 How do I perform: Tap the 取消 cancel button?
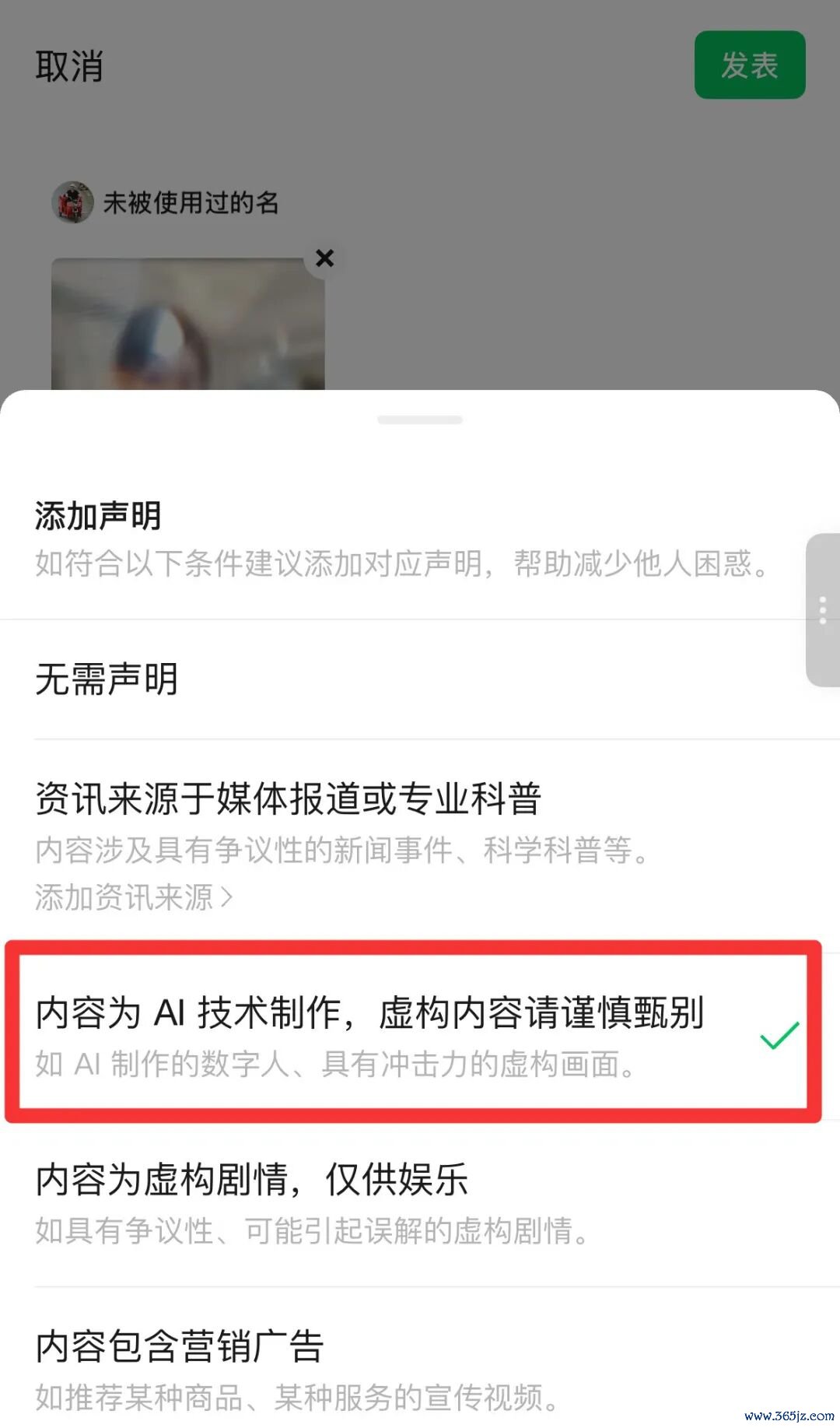tap(69, 66)
